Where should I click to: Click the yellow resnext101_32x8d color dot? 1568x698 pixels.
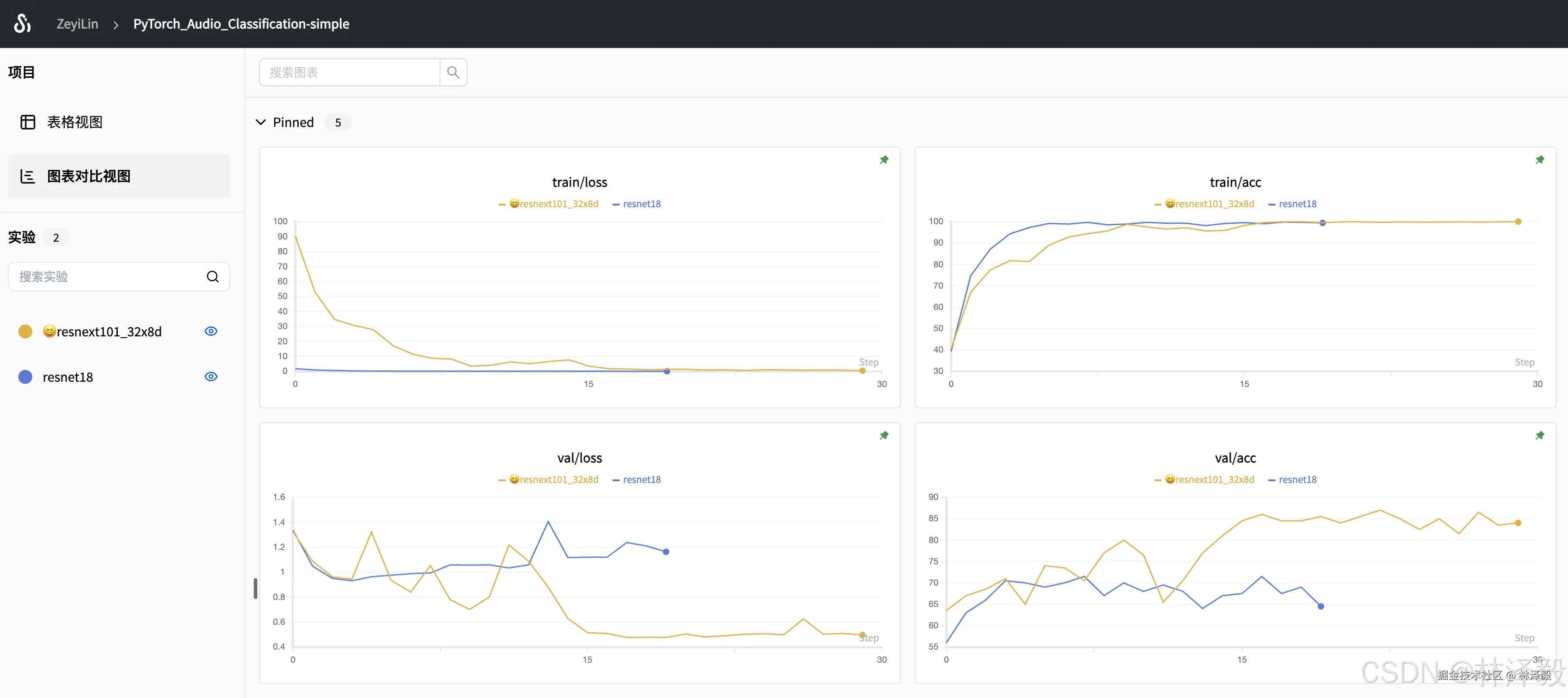[25, 332]
